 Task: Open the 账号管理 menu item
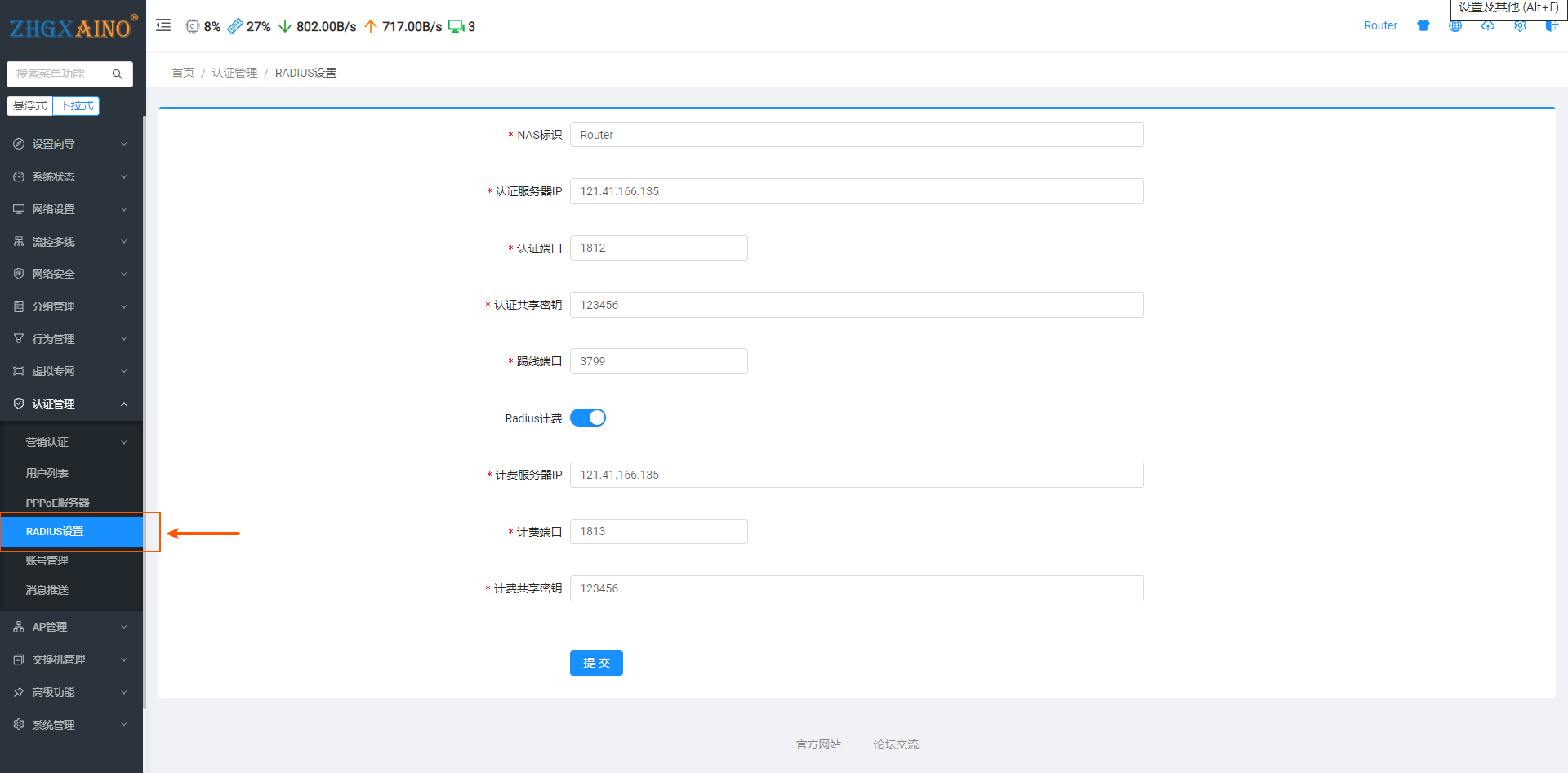point(47,561)
